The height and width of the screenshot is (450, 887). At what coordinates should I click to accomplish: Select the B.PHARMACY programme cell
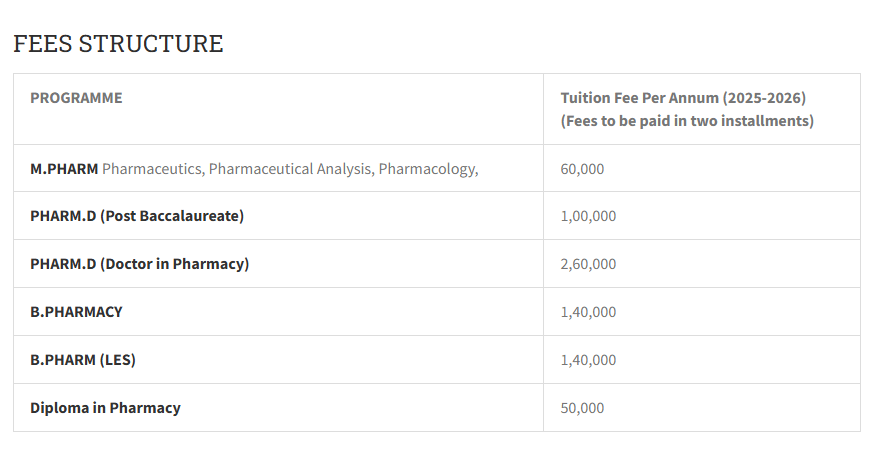click(x=76, y=312)
